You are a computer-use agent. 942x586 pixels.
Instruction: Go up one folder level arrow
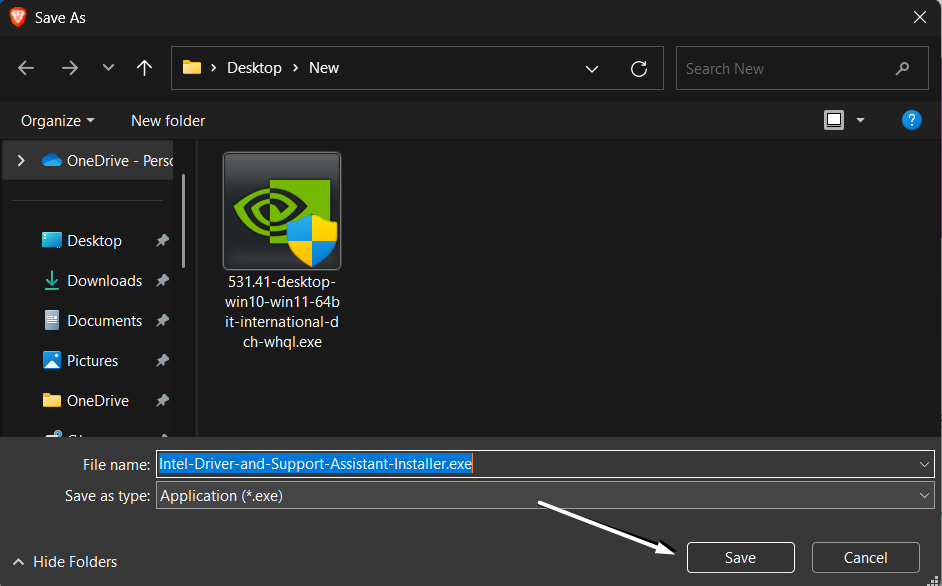[x=144, y=68]
